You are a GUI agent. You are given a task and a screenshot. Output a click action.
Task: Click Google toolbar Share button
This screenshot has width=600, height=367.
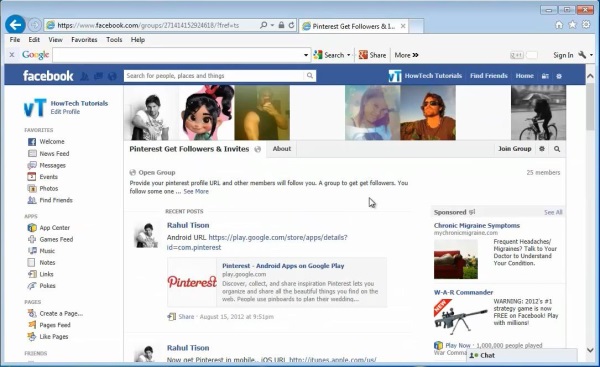372,55
